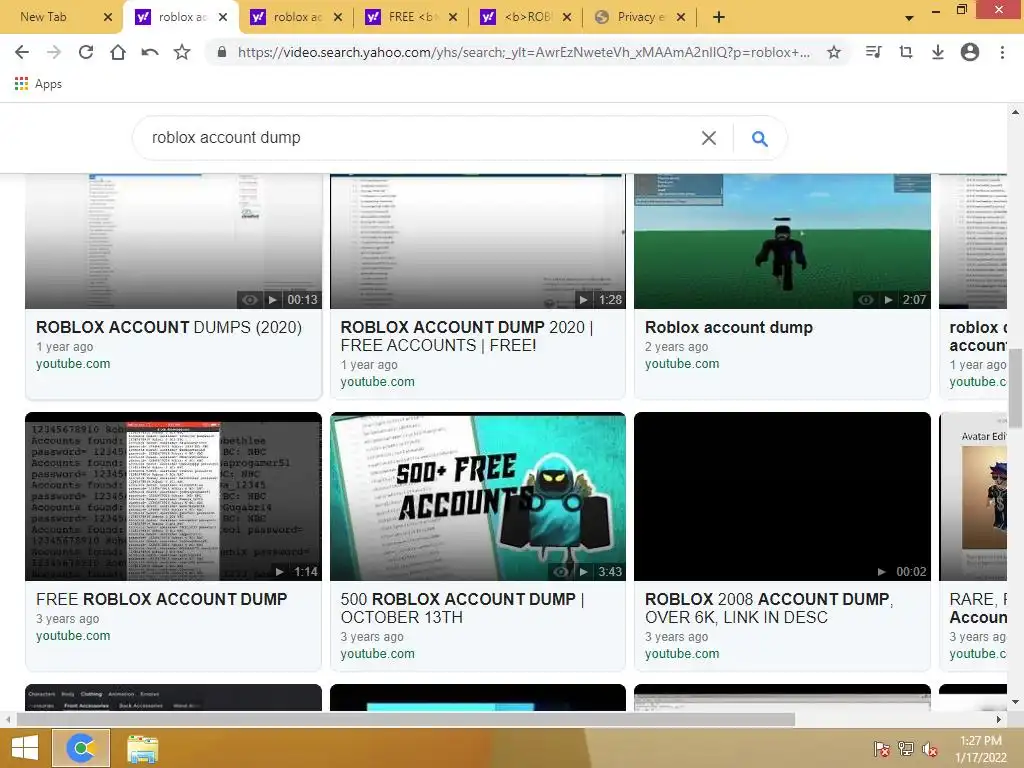Open the user profile icon
Screen dimensions: 1024x768
pos(969,52)
